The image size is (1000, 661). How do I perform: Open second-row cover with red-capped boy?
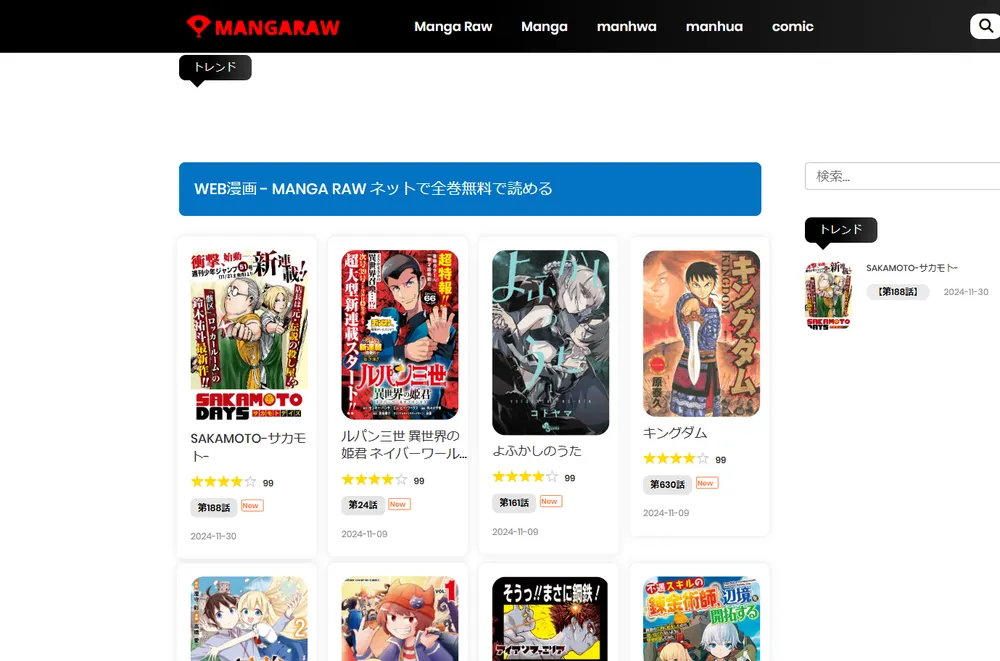399,619
